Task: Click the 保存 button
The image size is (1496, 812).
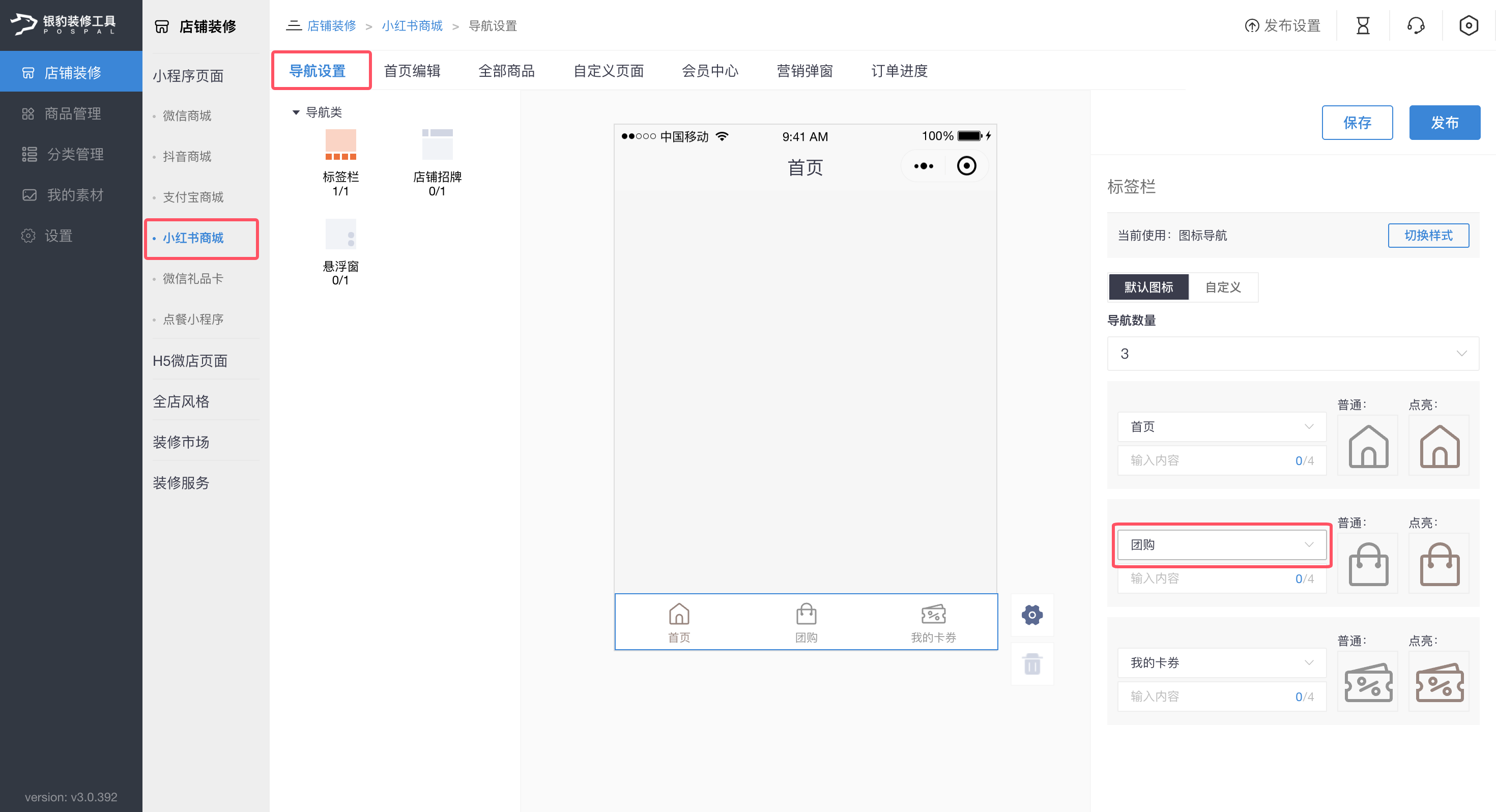Action: (1357, 123)
